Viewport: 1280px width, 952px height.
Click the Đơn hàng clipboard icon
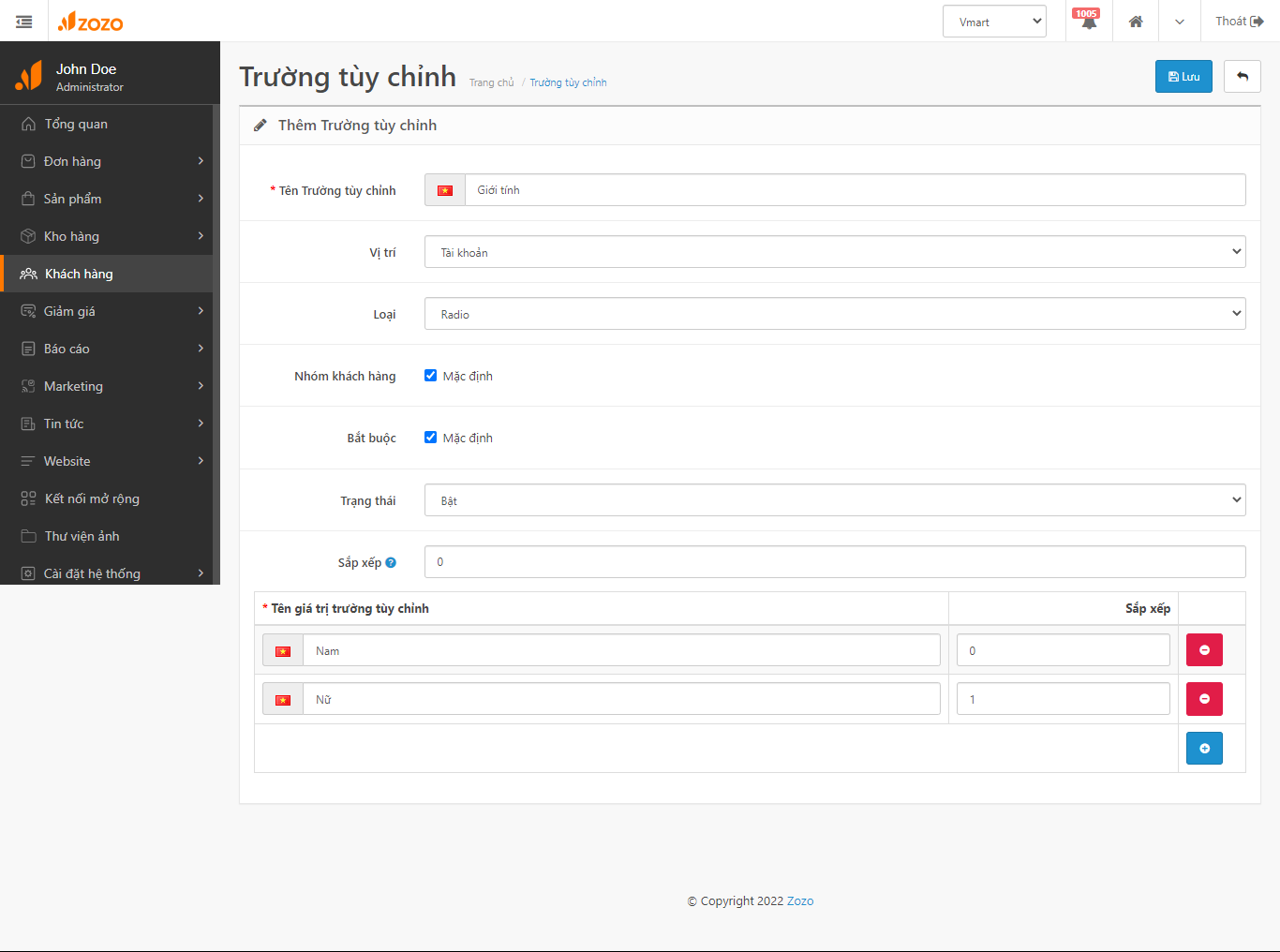click(28, 161)
